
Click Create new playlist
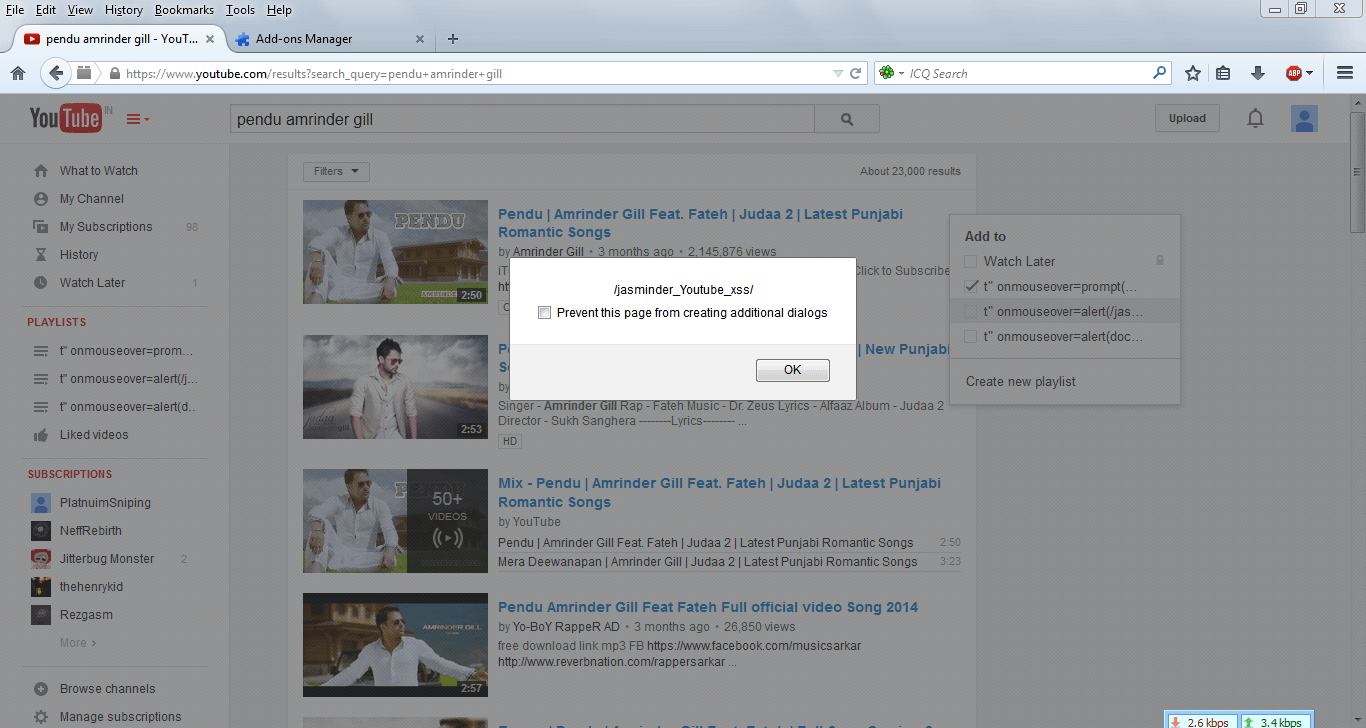[x=1021, y=381]
